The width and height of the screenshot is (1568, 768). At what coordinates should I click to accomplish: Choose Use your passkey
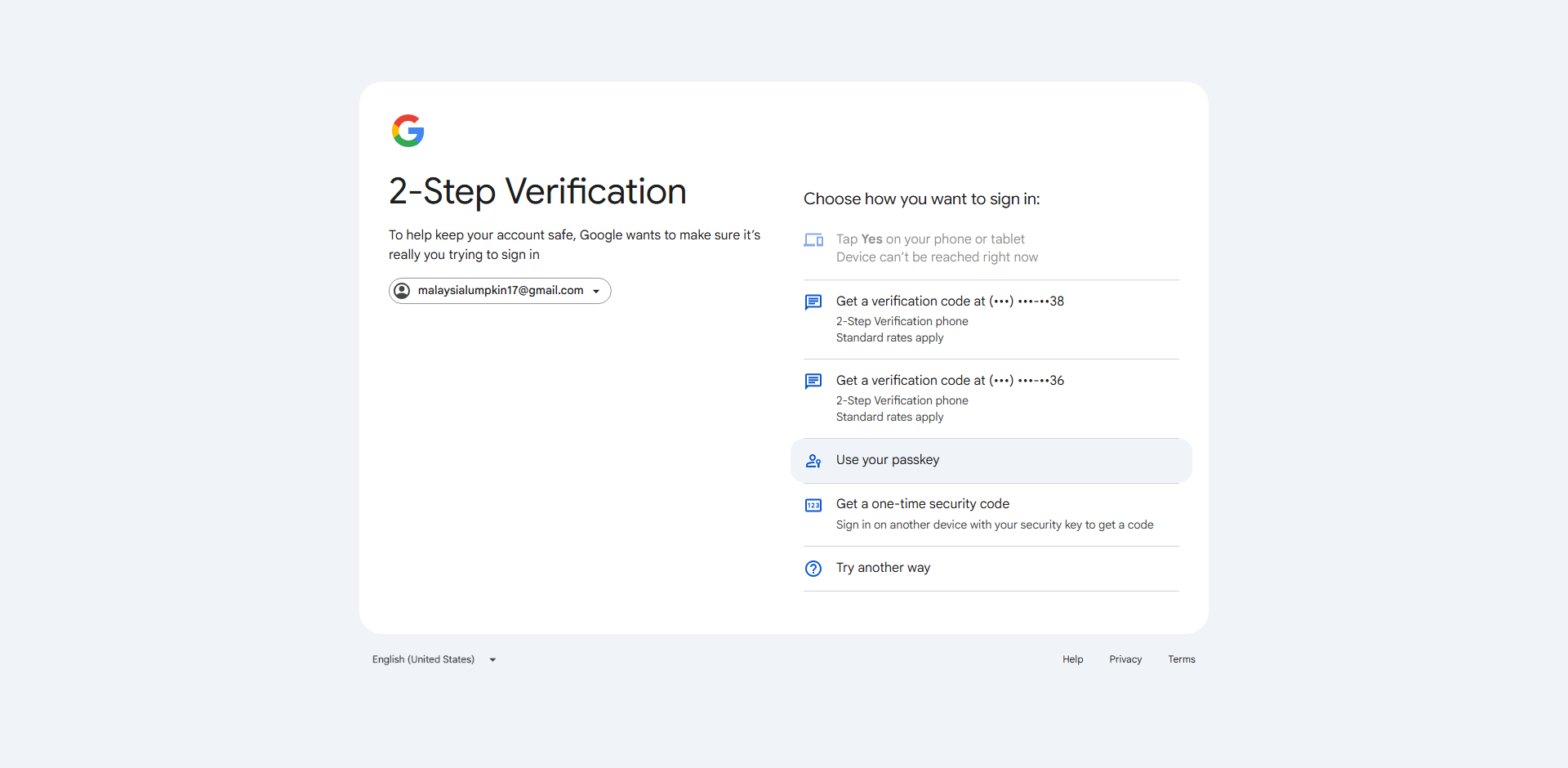point(991,461)
